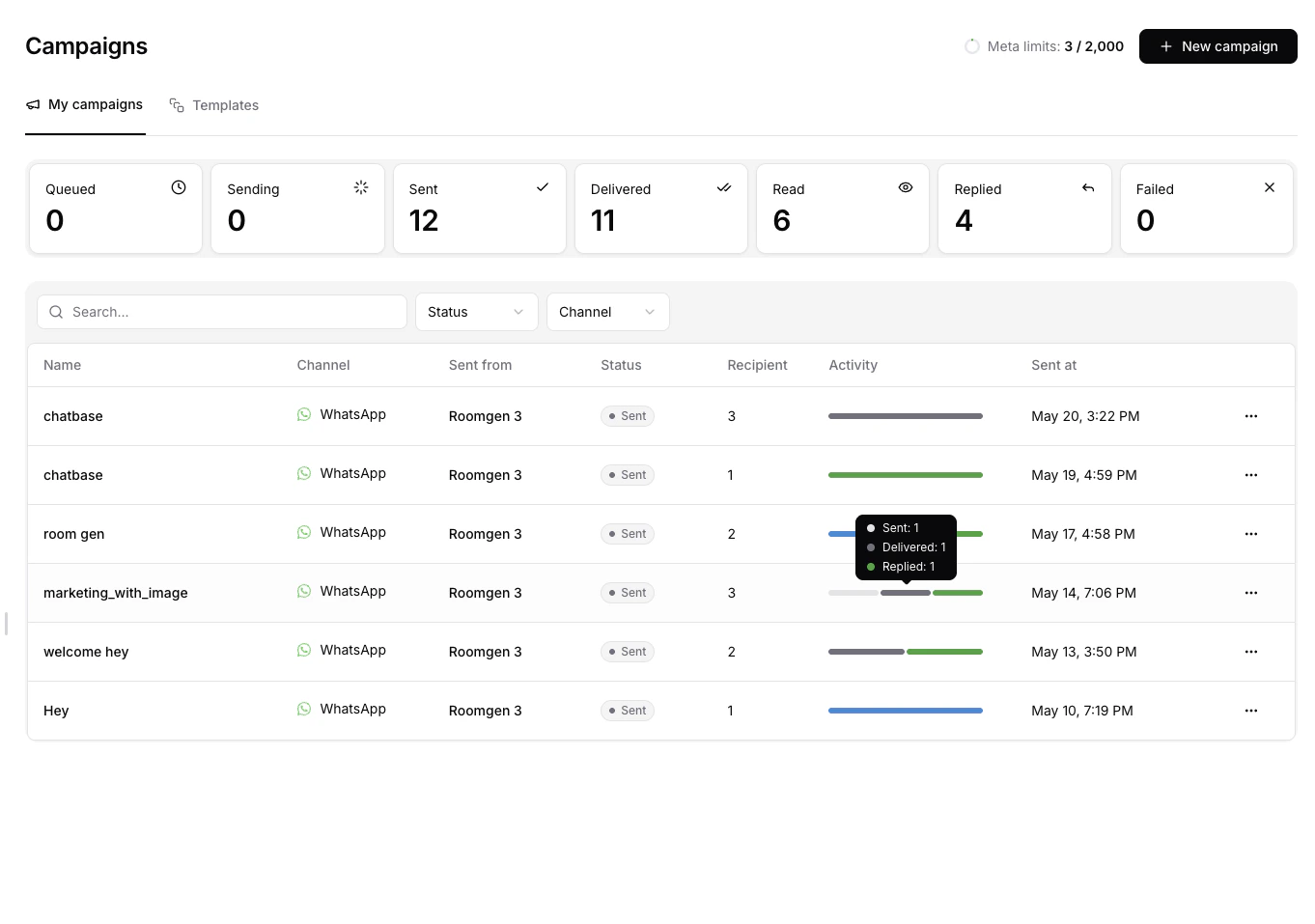Image resolution: width=1315 pixels, height=924 pixels.
Task: Click the Recipient column header
Action: click(x=758, y=365)
